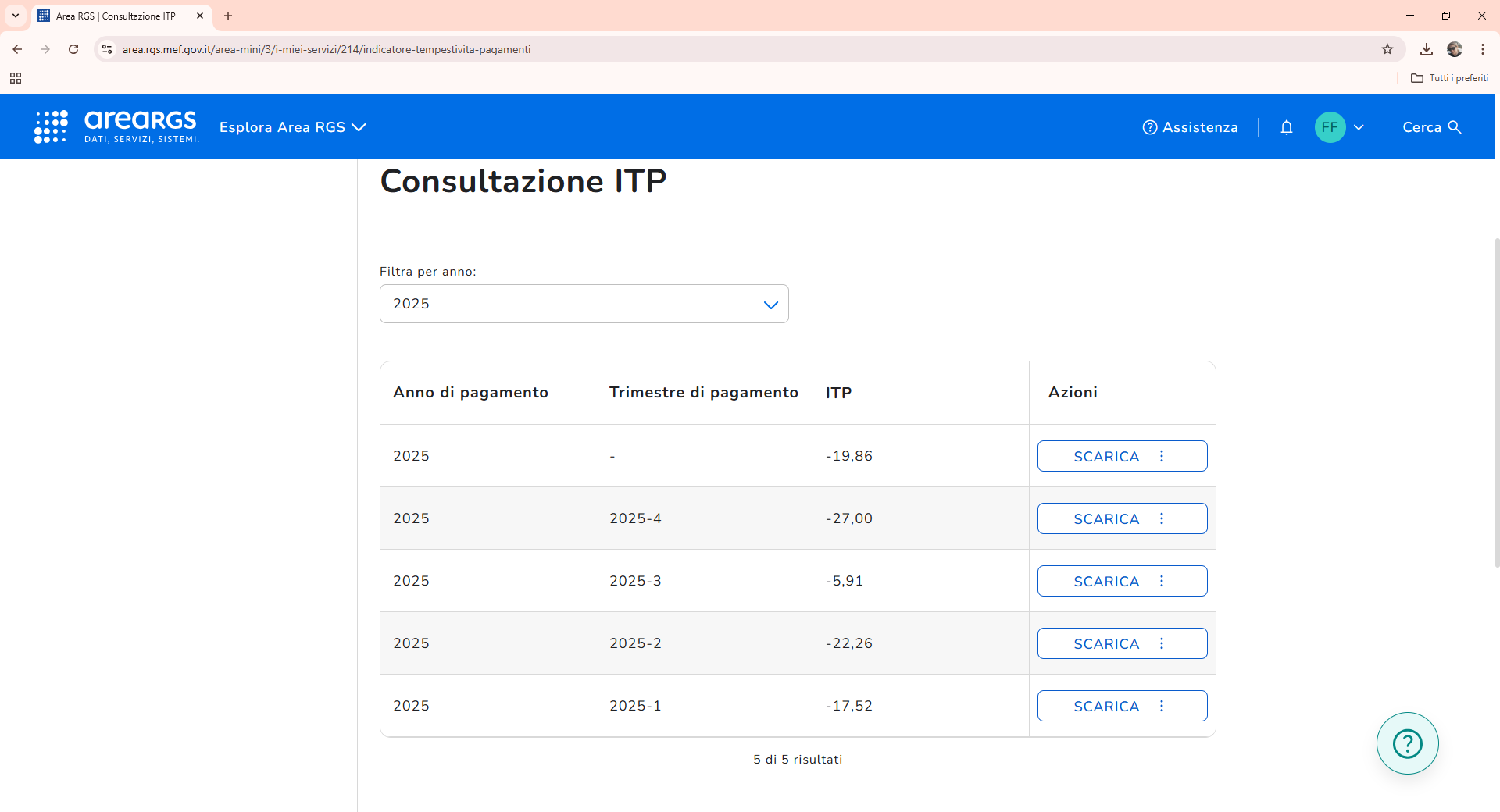Open the browser tab search dropdown
The image size is (1500, 812).
[x=16, y=16]
